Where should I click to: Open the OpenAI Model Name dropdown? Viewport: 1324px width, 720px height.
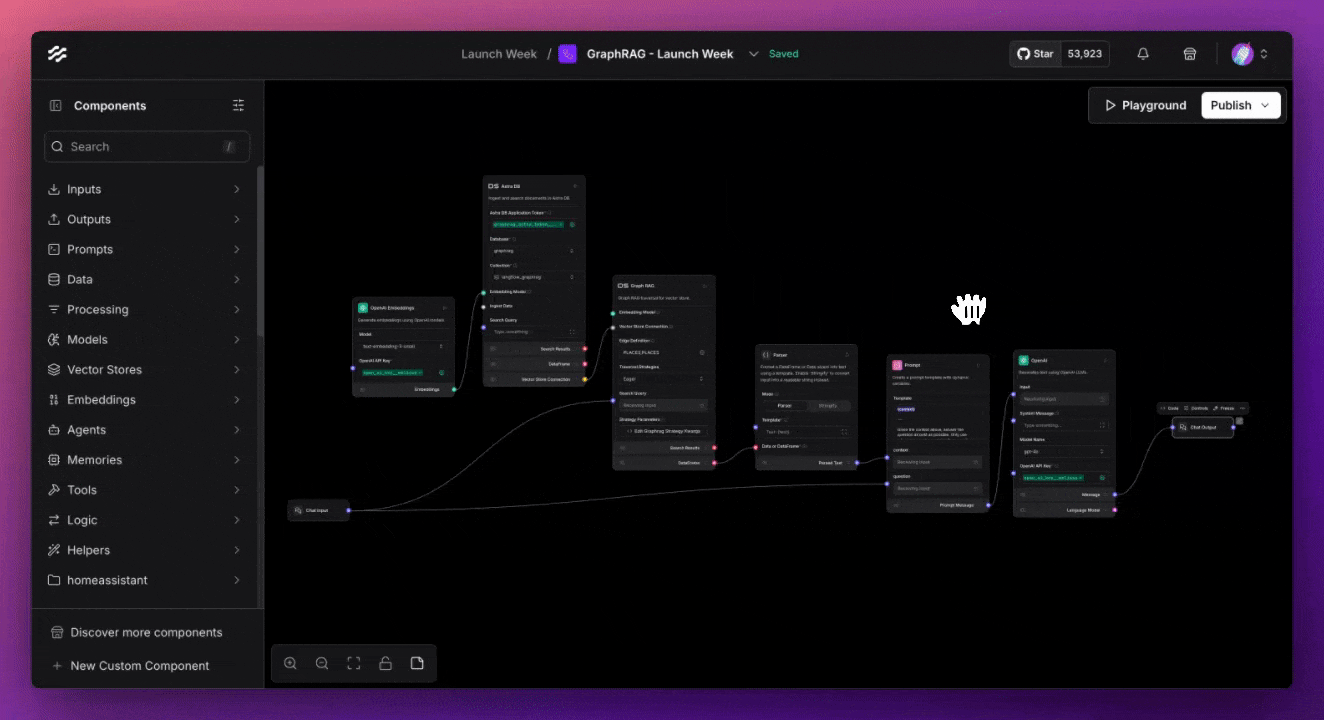click(1064, 451)
